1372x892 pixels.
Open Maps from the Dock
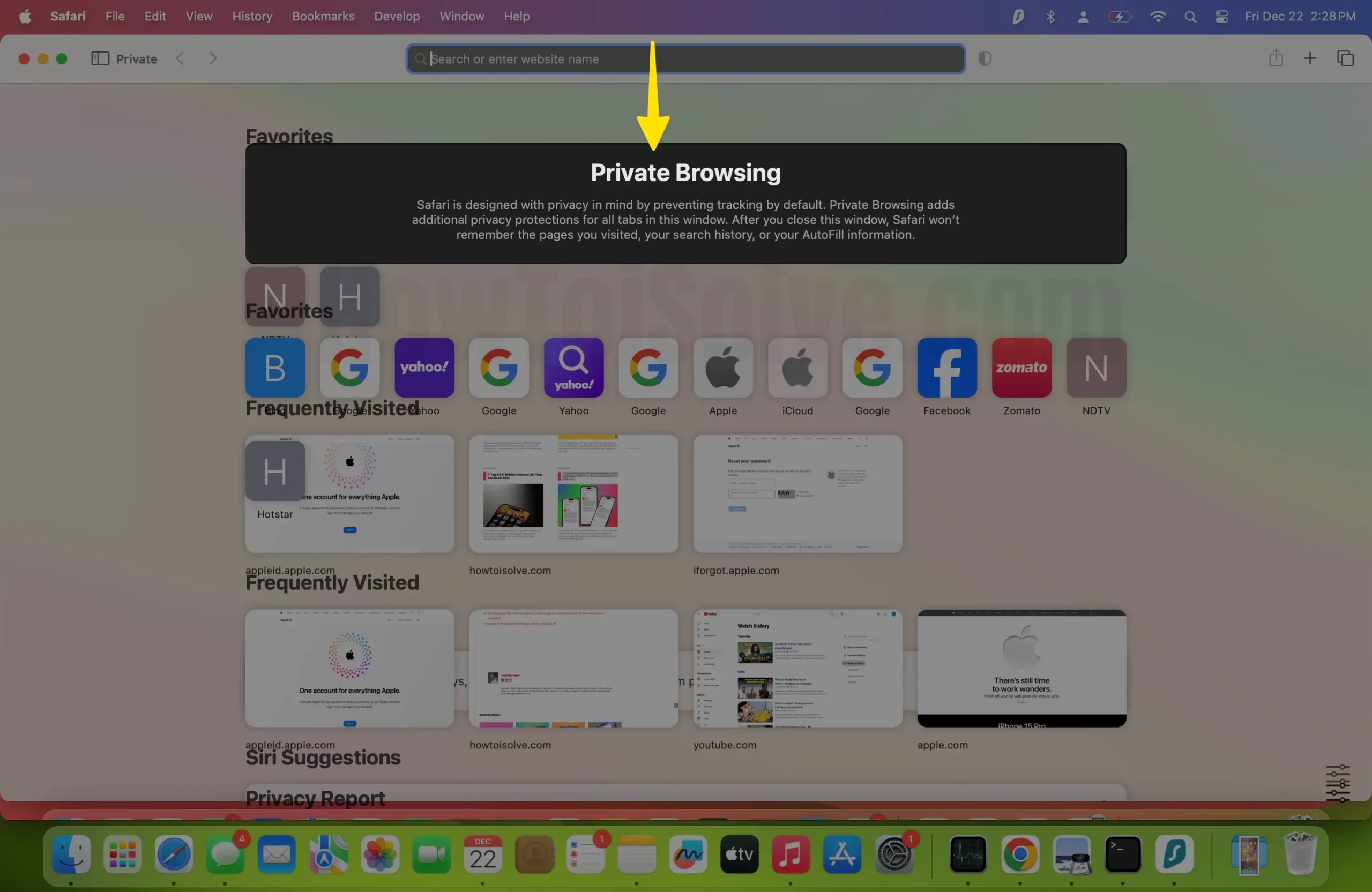pyautogui.click(x=328, y=854)
